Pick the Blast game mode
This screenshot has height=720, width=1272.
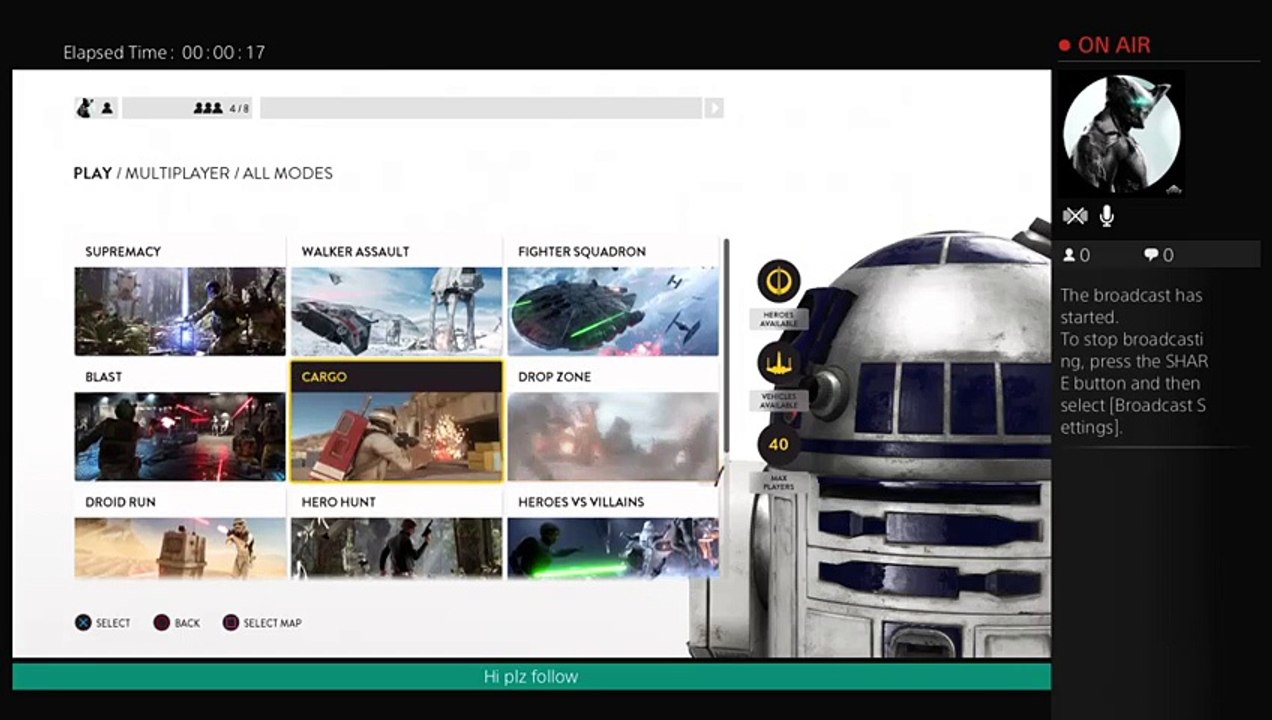[x=180, y=422]
